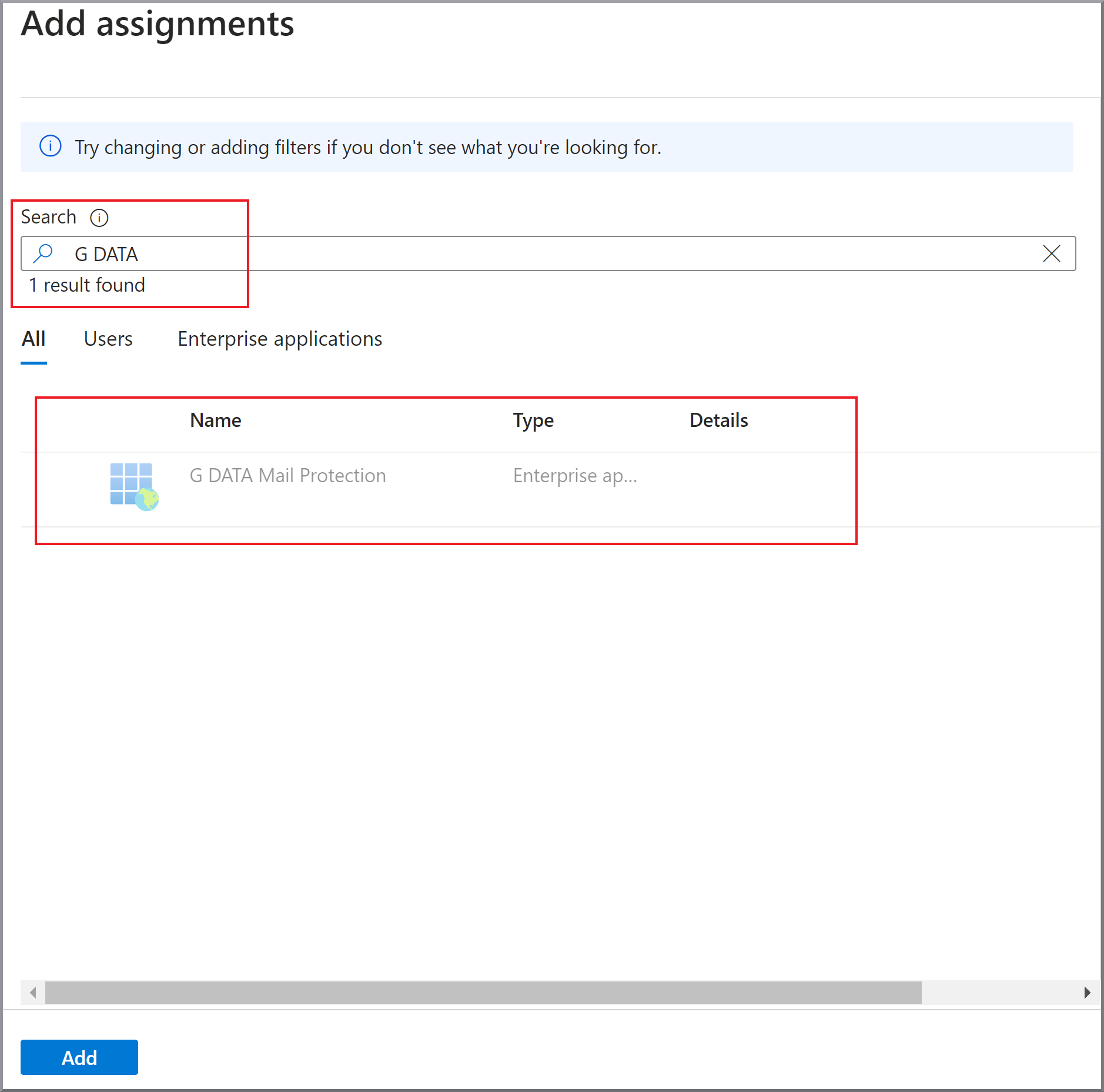Click the horizontal scrollbar thumb

point(483,993)
